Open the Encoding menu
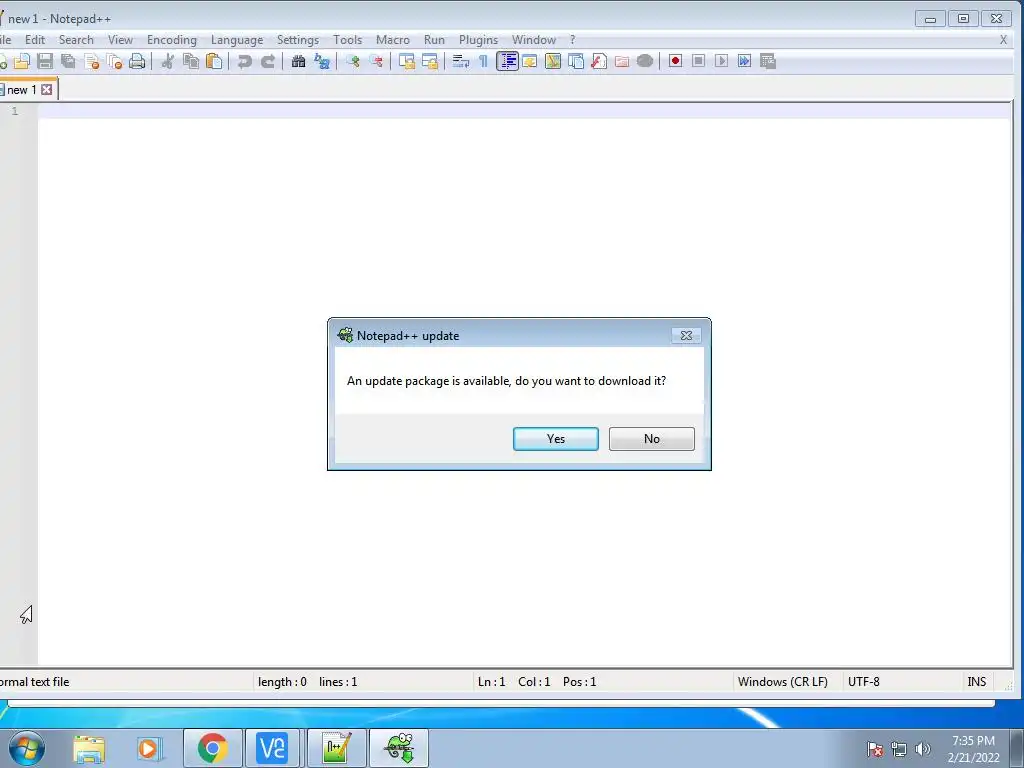Screen dimensions: 1024x768 click(172, 40)
